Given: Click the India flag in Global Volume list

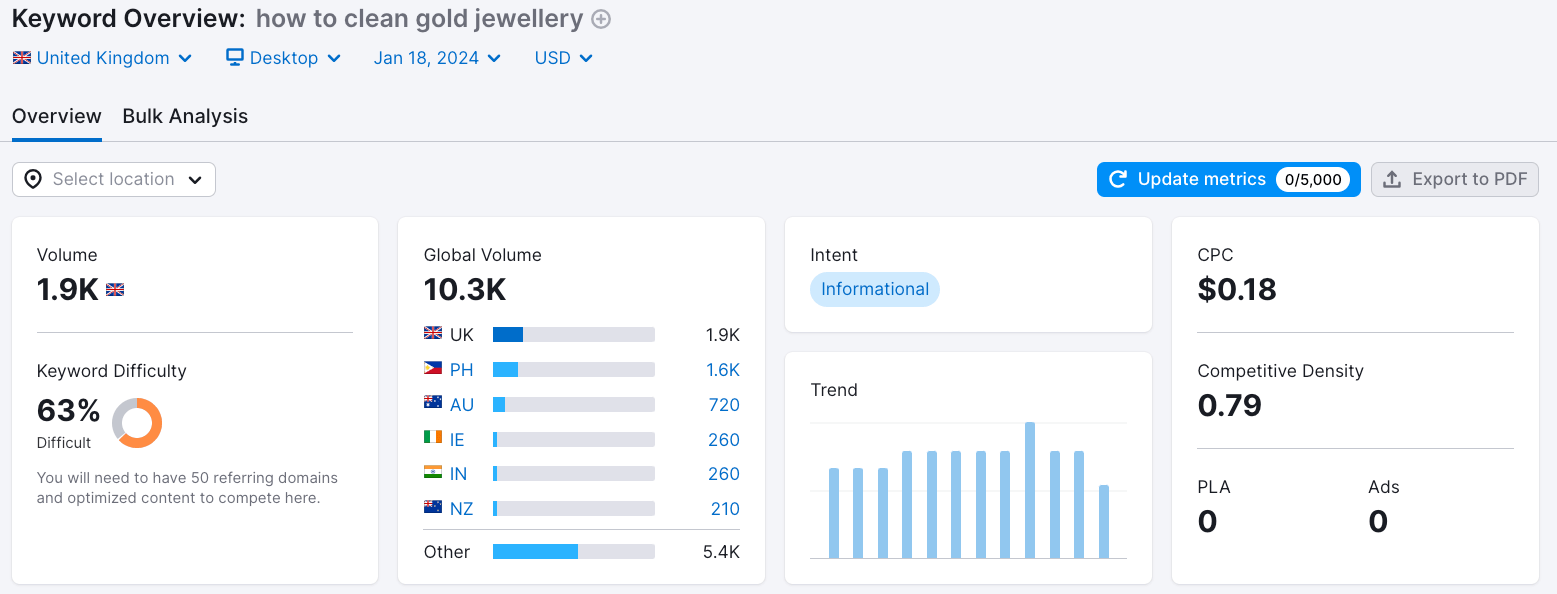Looking at the screenshot, I should click(x=432, y=473).
